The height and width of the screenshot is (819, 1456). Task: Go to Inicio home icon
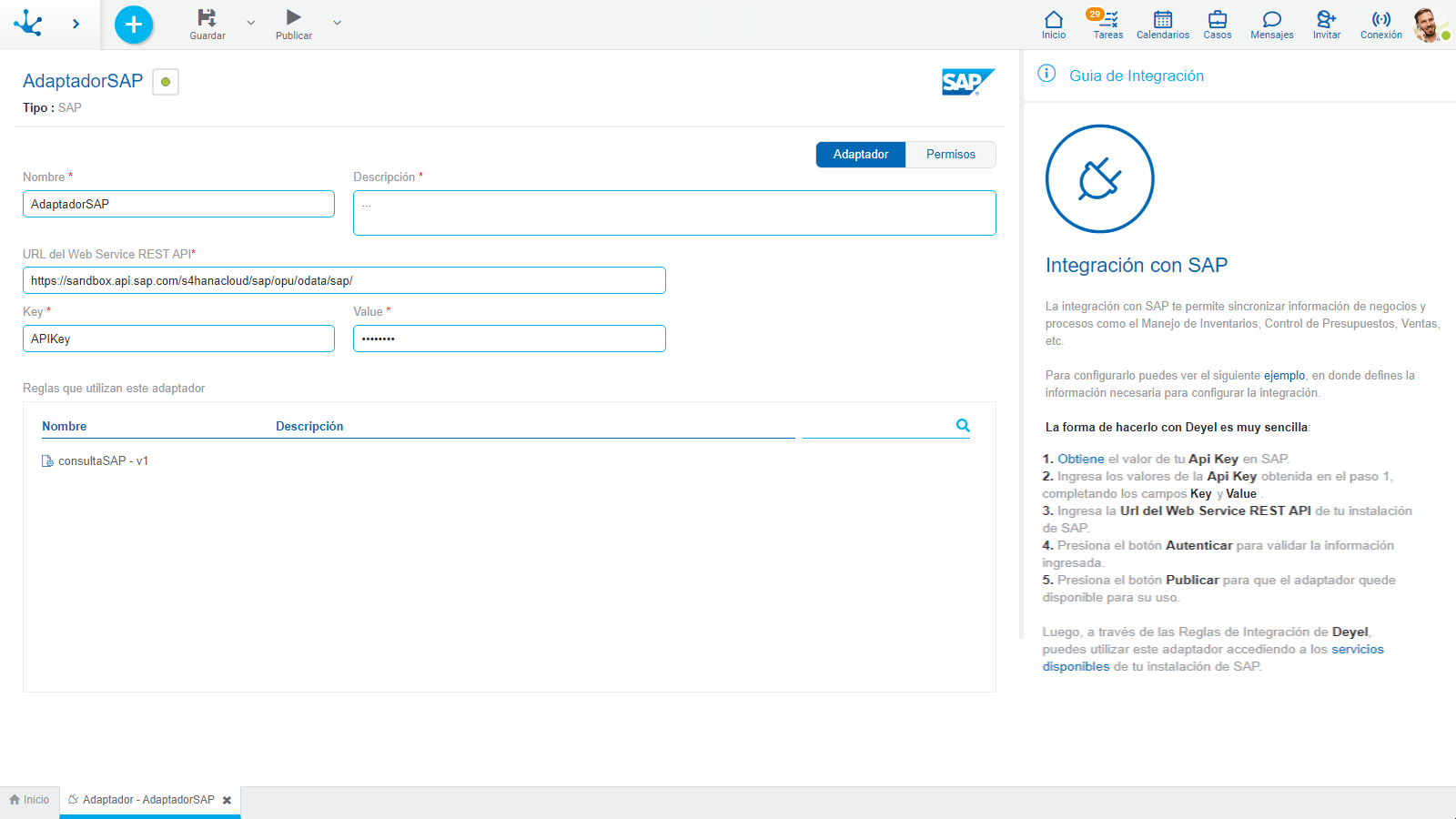[1054, 19]
